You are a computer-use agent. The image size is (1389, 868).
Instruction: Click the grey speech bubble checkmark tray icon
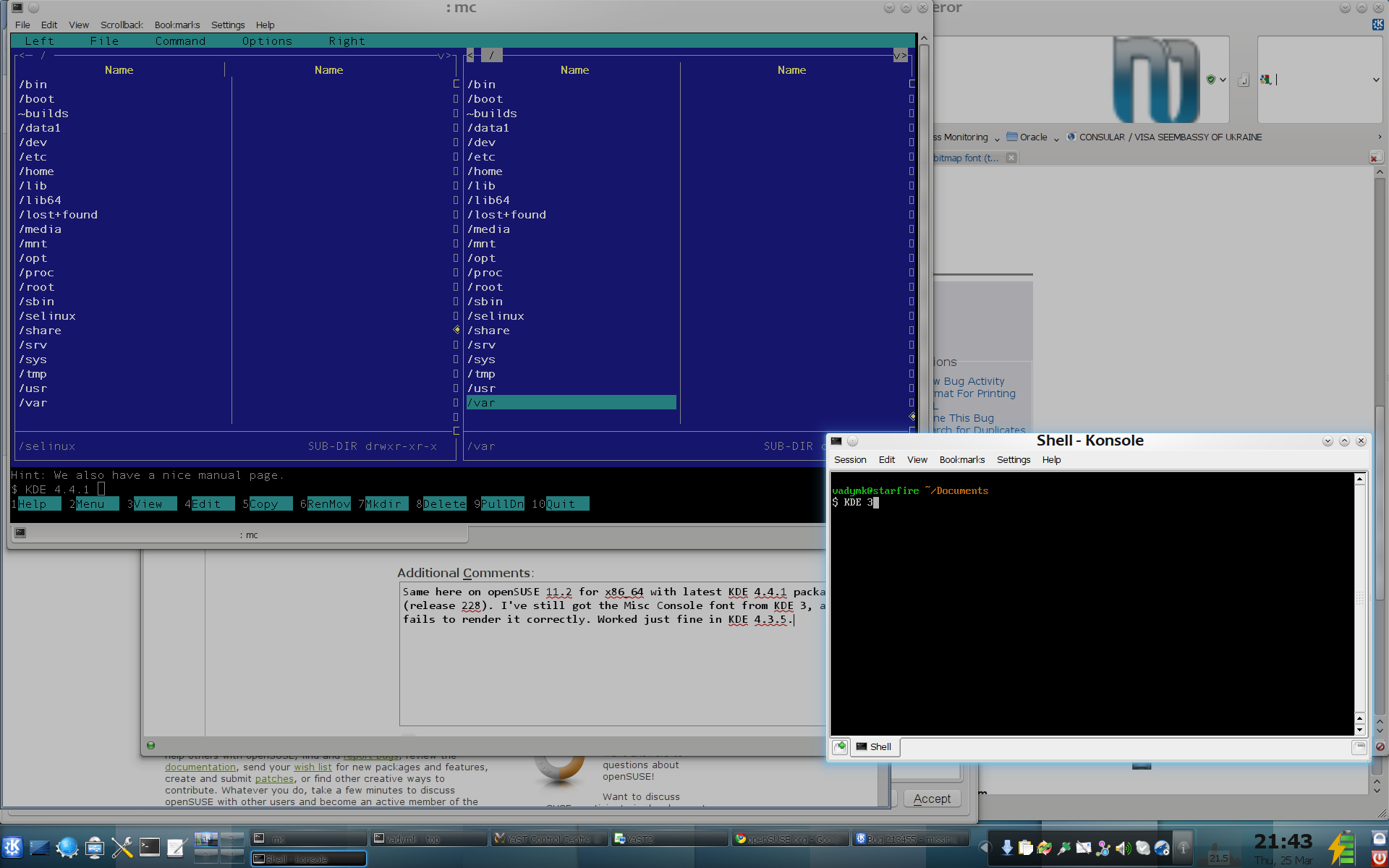(1142, 848)
